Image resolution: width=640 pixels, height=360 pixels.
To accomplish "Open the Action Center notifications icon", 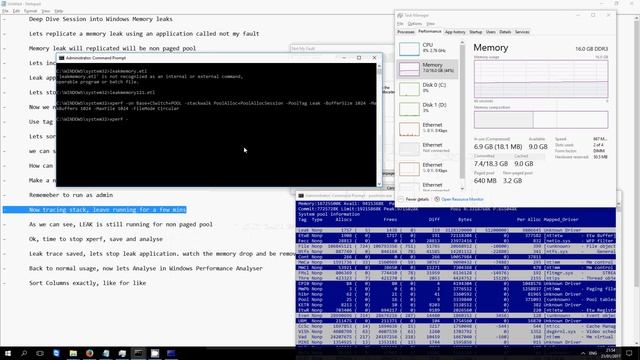I will [629, 353].
